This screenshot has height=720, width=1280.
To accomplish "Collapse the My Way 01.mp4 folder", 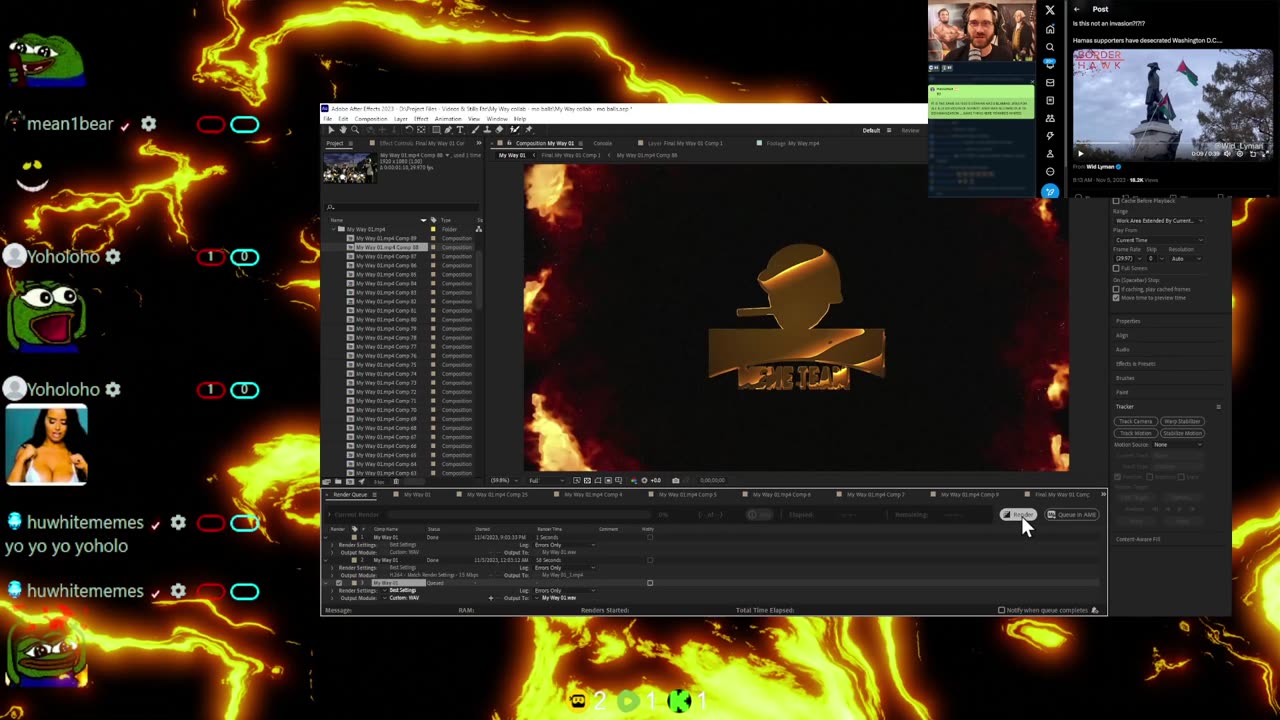I will (334, 229).
